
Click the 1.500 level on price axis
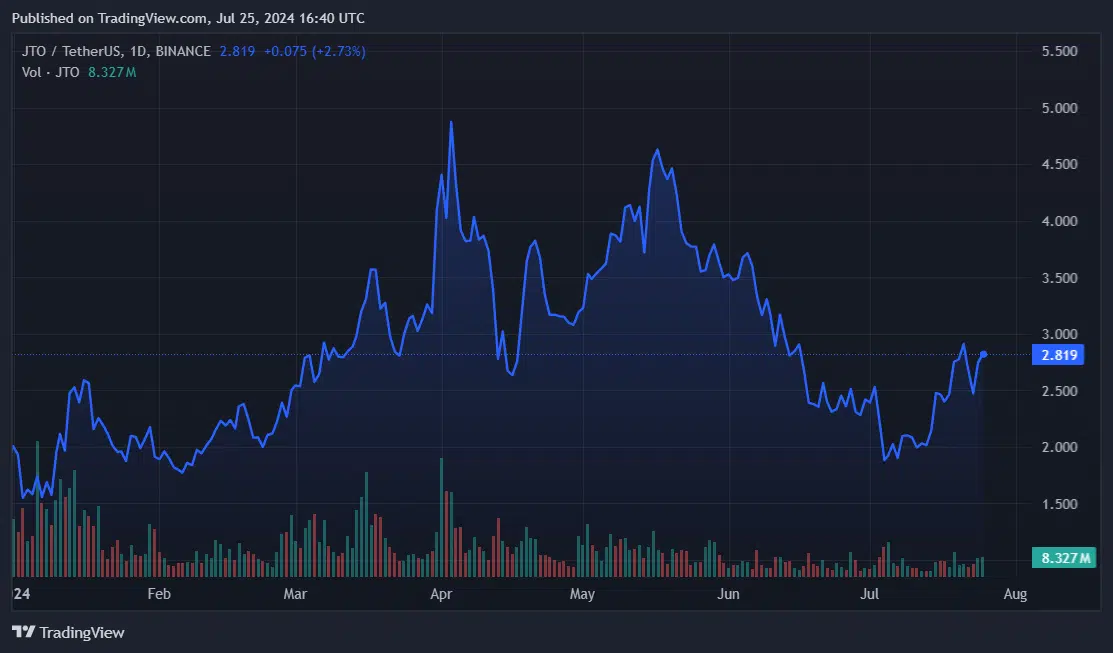[1060, 505]
